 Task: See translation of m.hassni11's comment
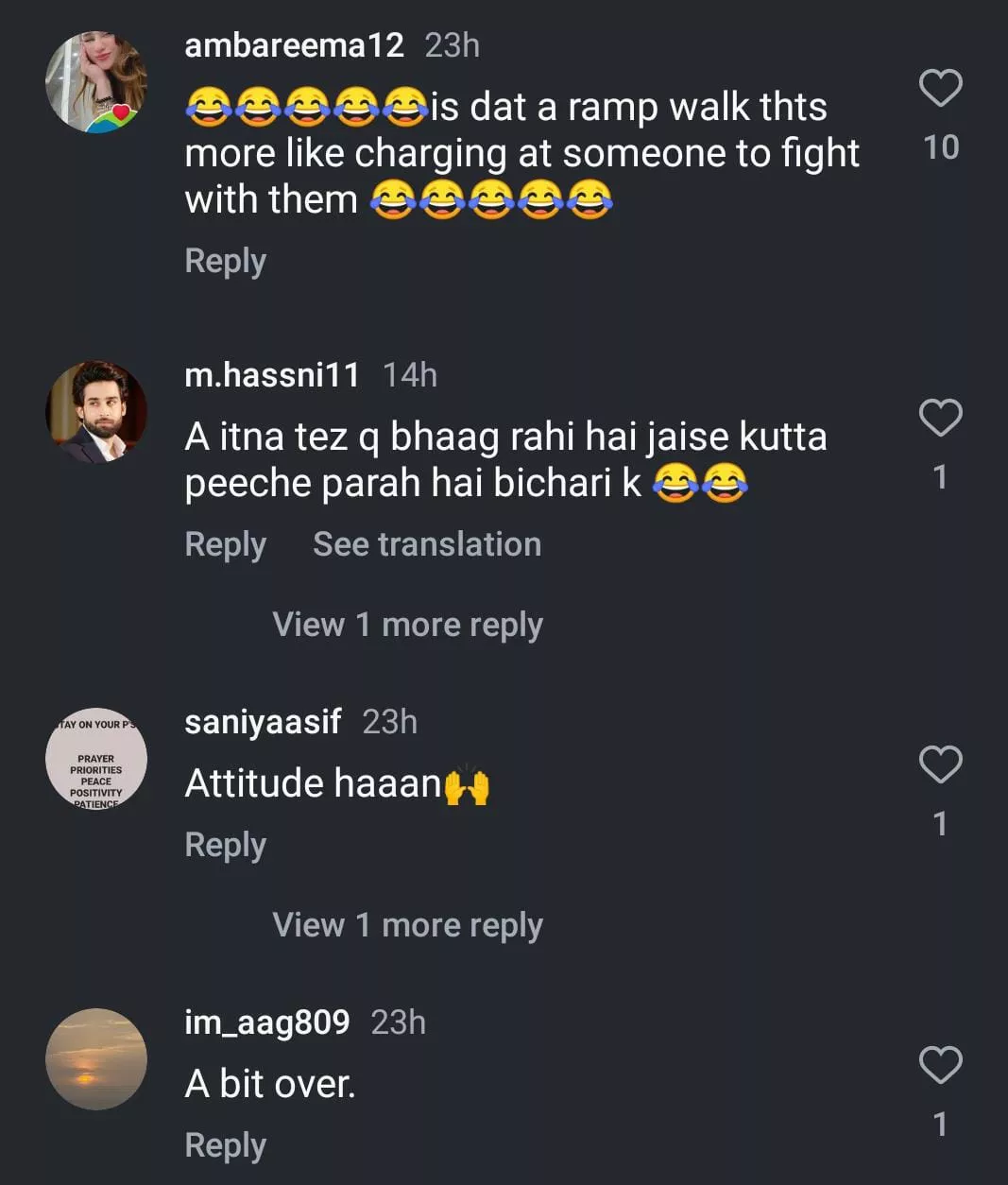click(x=427, y=544)
